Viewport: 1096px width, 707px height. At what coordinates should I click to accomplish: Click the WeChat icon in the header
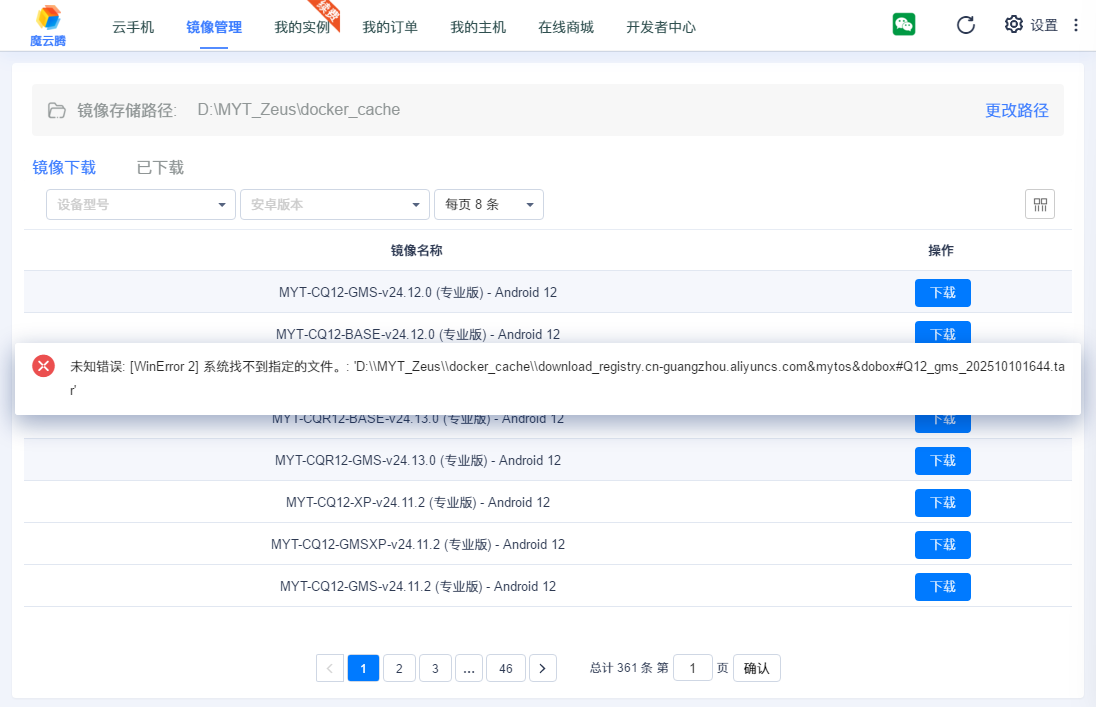(x=904, y=25)
